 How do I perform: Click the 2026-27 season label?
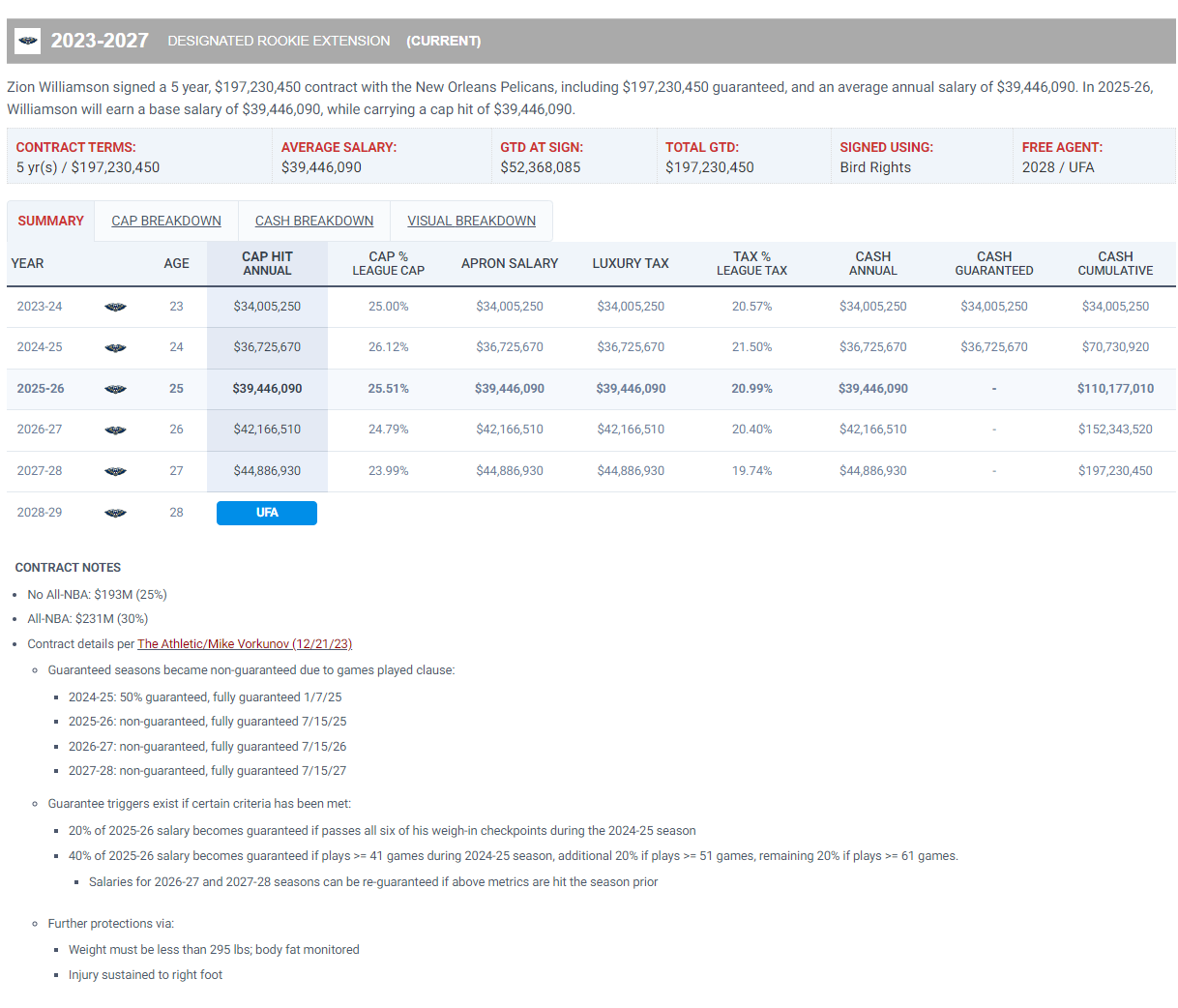click(40, 430)
